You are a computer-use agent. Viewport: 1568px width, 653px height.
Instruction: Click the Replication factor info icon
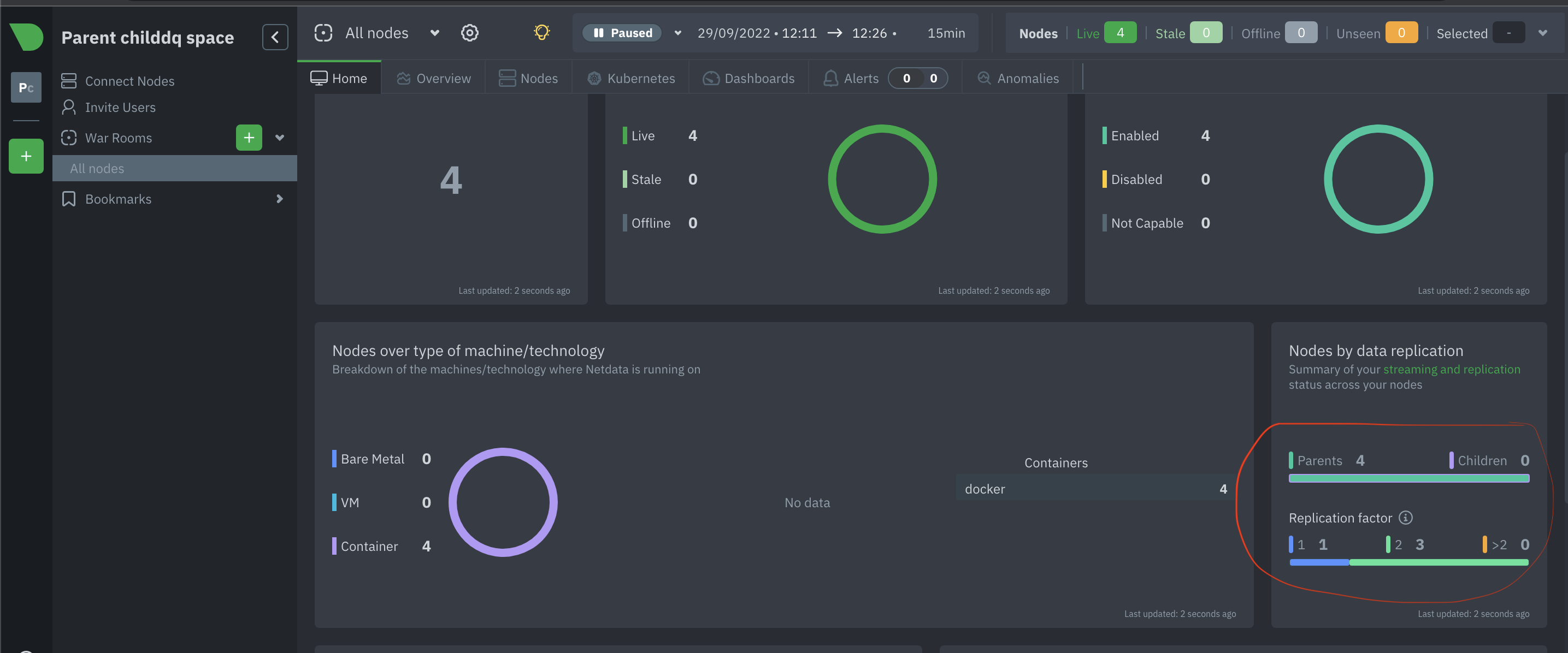coord(1406,518)
